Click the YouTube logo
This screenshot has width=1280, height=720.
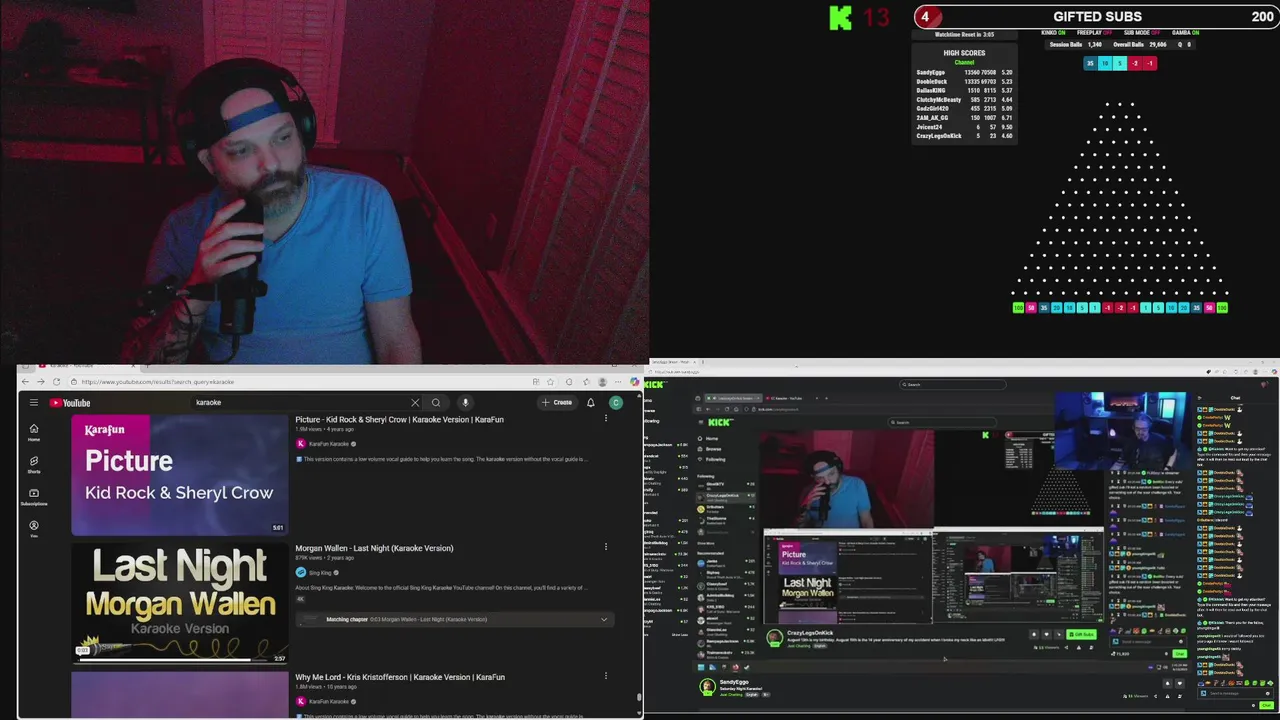coord(70,403)
